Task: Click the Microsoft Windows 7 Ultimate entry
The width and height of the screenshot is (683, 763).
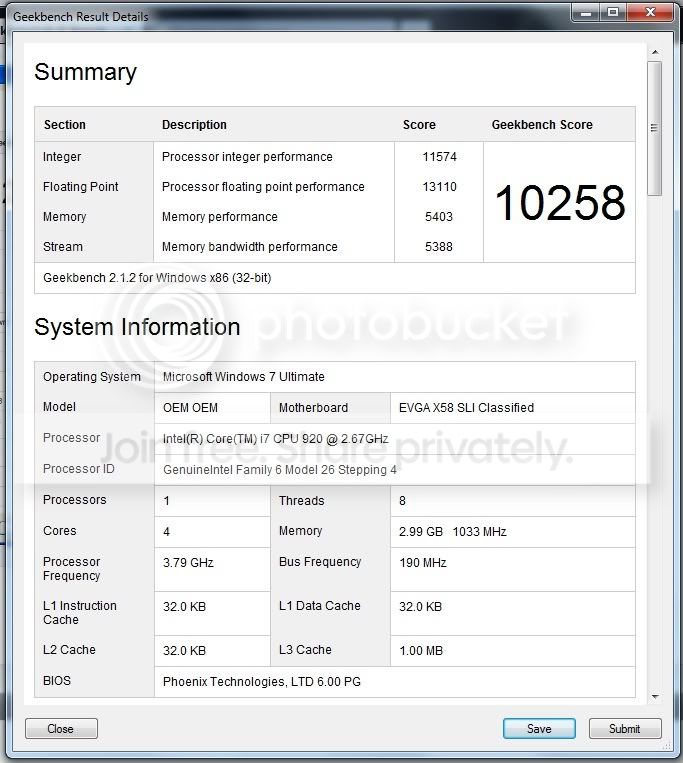Action: (x=243, y=377)
